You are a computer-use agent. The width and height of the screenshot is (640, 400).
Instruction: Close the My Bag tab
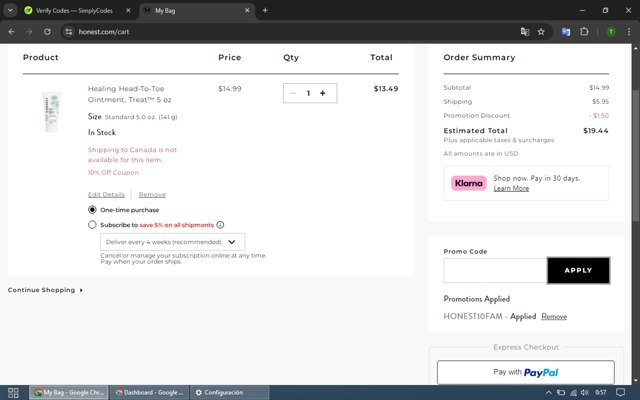(247, 10)
